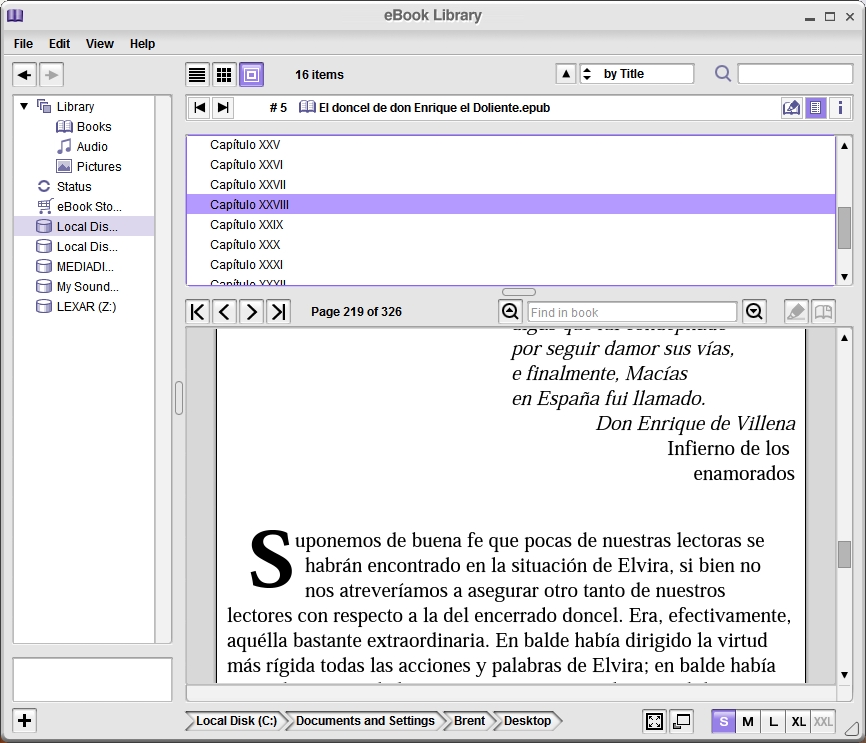Screen dimensions: 866x743
Task: Switch to thumbnail grid view
Action: (x=225, y=74)
